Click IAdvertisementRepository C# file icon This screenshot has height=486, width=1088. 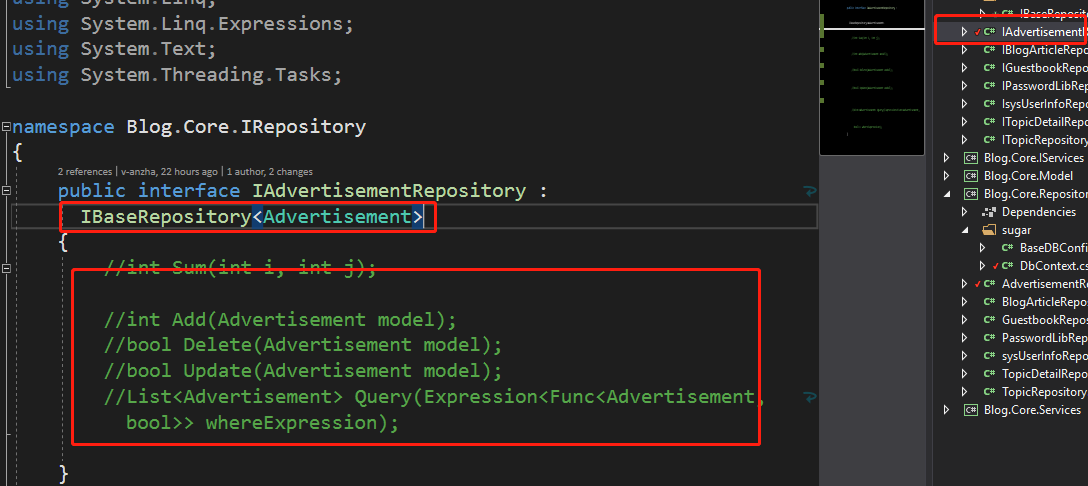click(989, 32)
